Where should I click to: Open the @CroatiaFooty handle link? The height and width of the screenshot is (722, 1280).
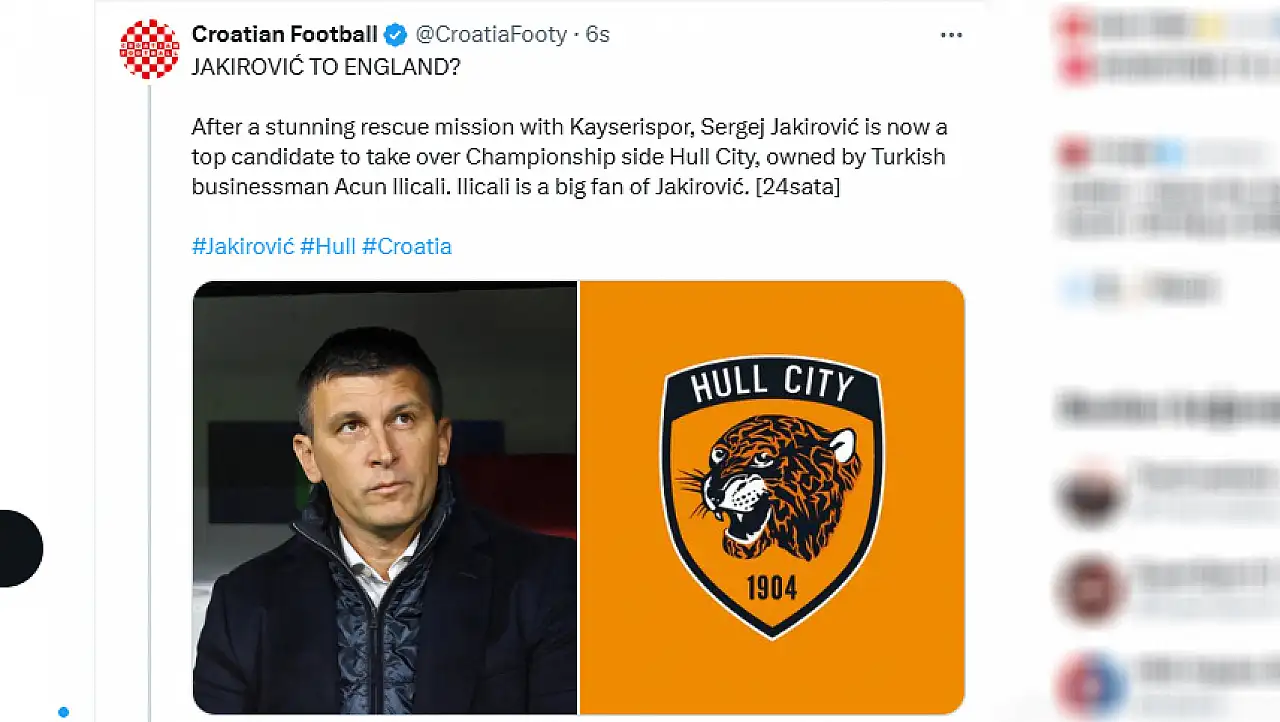coord(490,34)
